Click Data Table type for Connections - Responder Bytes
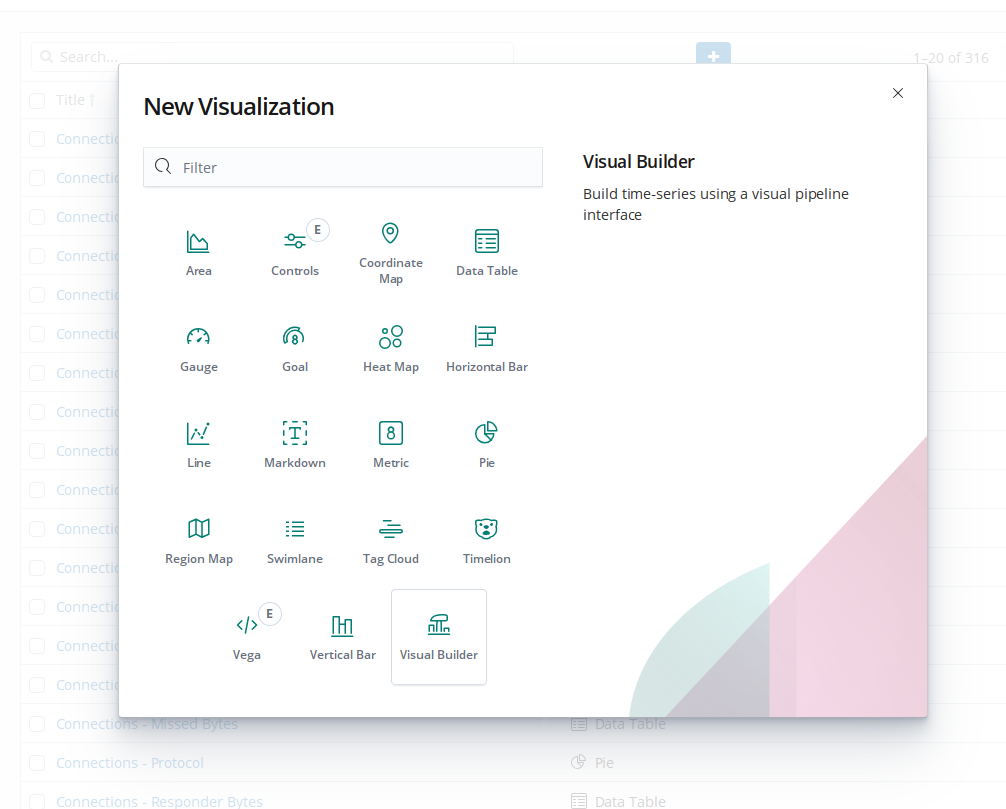This screenshot has width=1006, height=809. pyautogui.click(x=630, y=801)
